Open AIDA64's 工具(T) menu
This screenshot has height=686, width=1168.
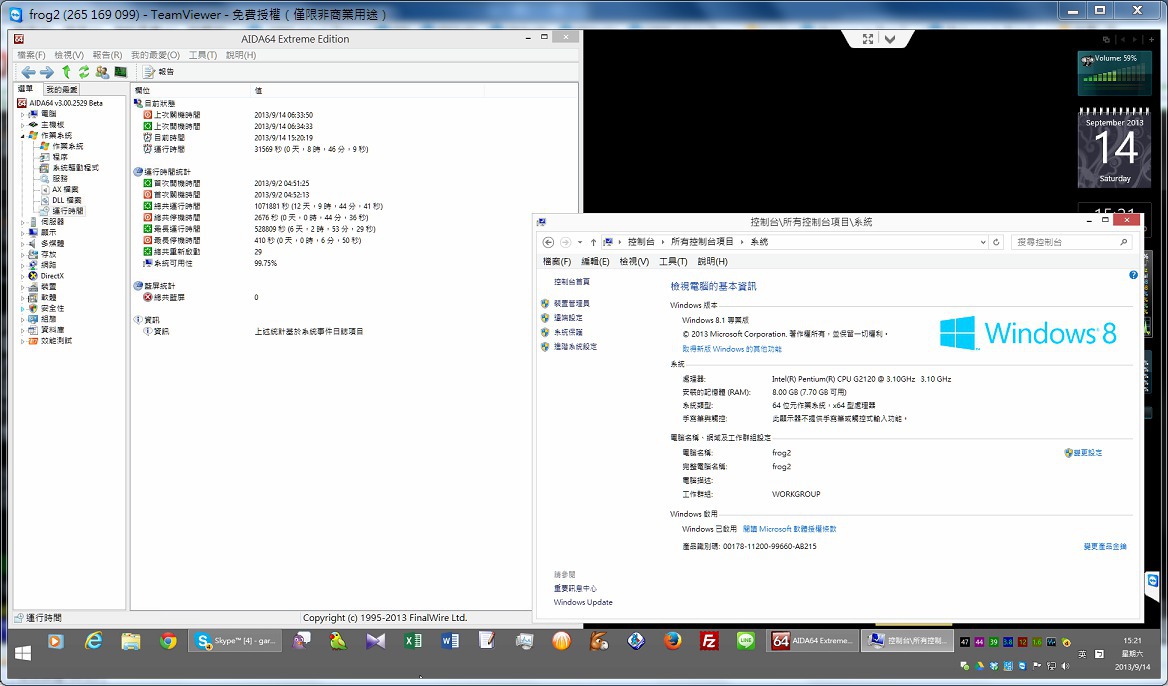click(203, 55)
